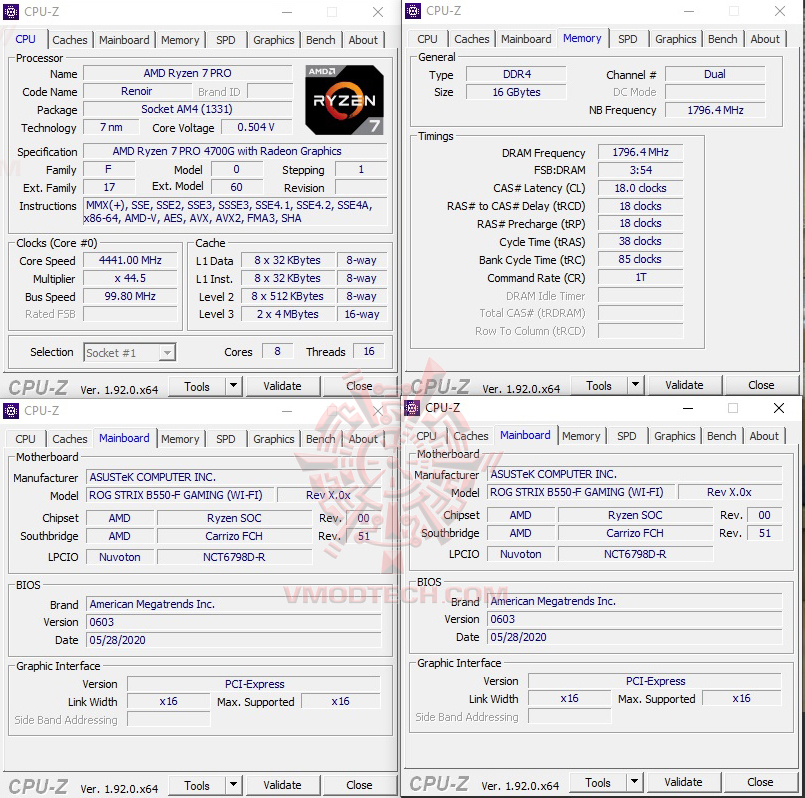Click Validate button in bottom-right Mainboard window
This screenshot has height=798, width=805.
[x=683, y=782]
